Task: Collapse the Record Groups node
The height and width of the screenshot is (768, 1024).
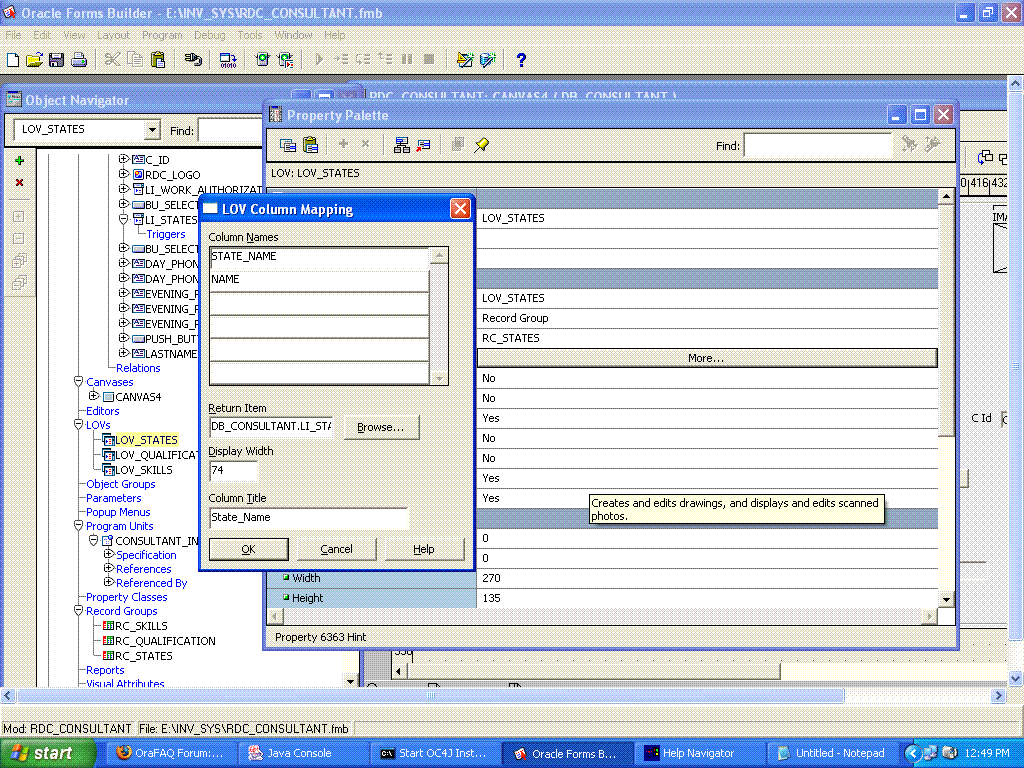Action: [78, 611]
